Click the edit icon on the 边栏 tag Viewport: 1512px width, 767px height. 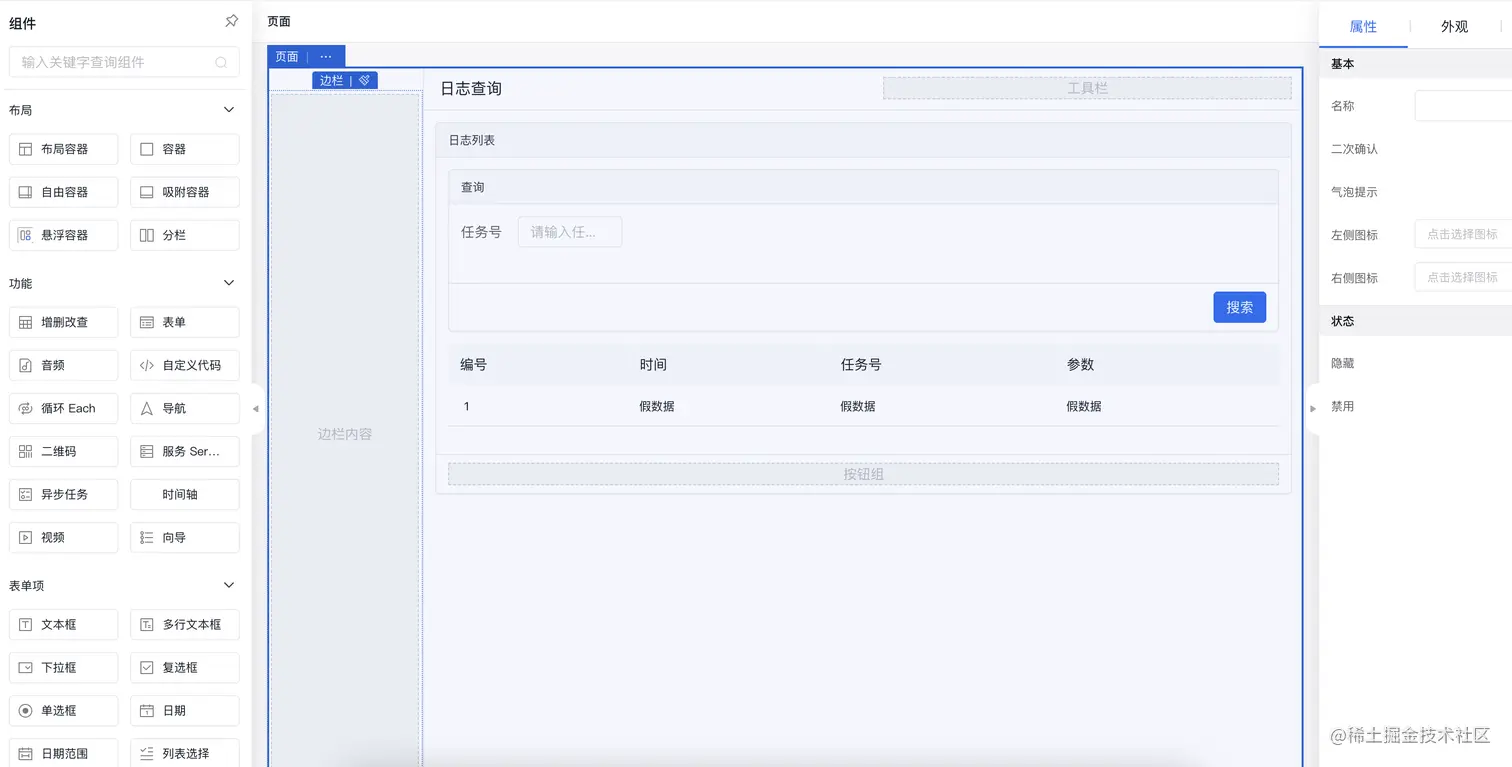[365, 80]
